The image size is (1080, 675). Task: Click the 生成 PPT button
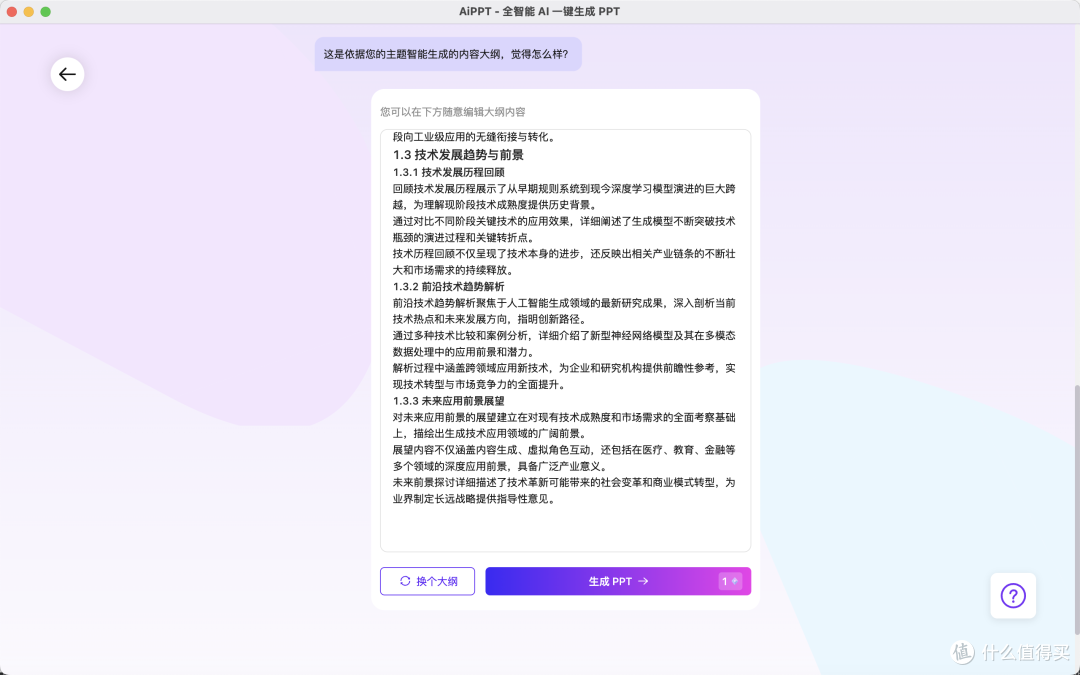pyautogui.click(x=618, y=581)
